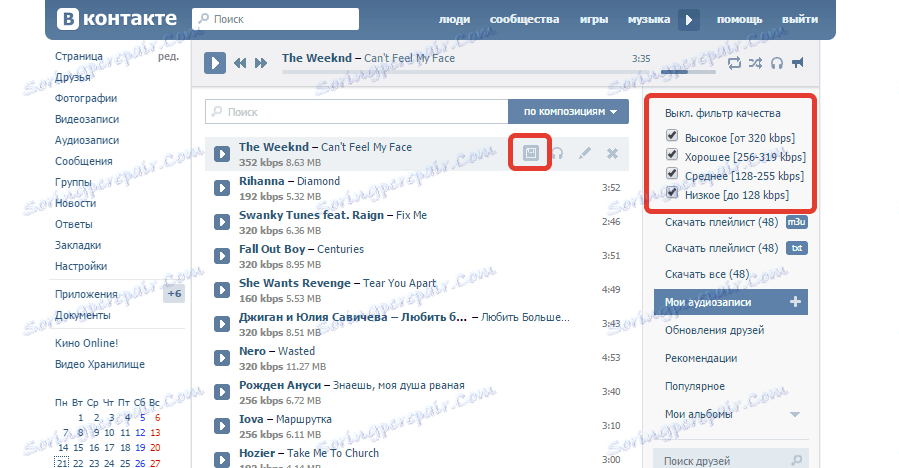Screen dimensions: 899x468
Task: Click the m3u playlist badge
Action: pyautogui.click(x=796, y=222)
